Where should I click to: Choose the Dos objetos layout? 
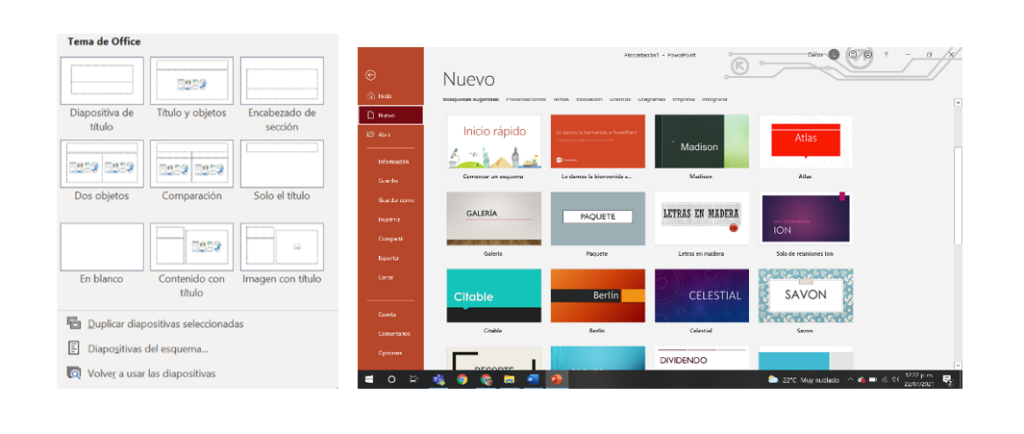(102, 170)
